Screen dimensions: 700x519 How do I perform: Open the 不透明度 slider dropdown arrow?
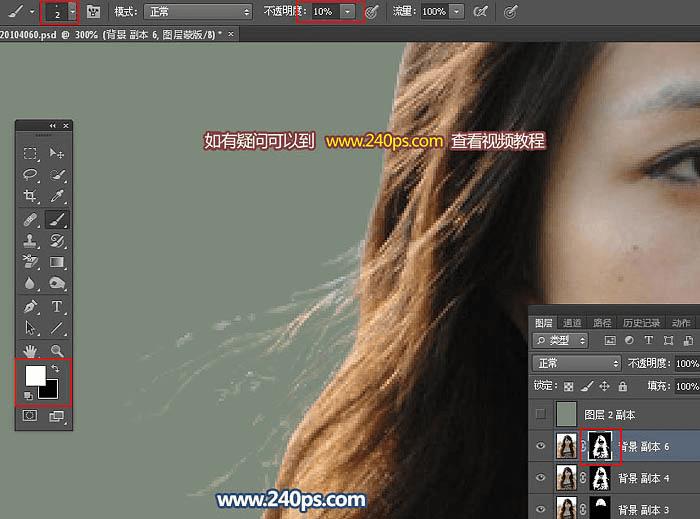pos(347,12)
